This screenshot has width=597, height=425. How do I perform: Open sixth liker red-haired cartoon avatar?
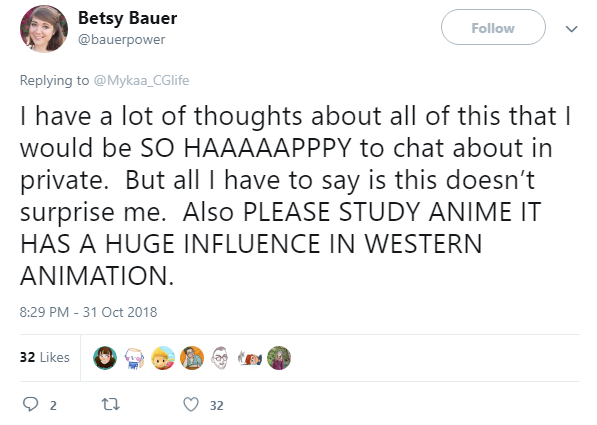click(x=250, y=358)
